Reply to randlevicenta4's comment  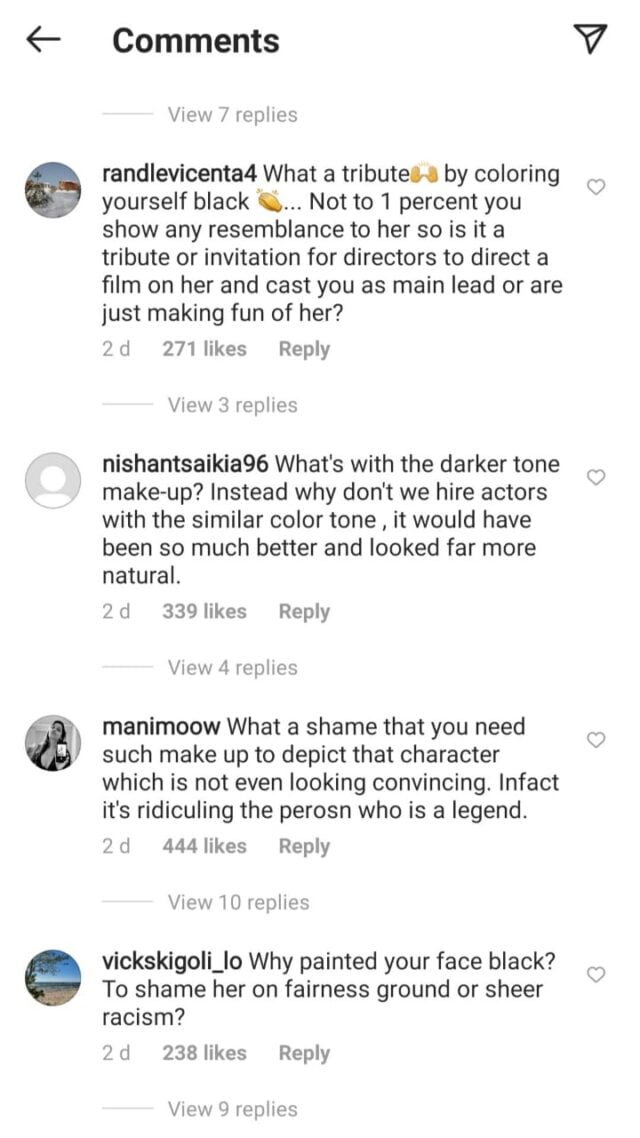tap(304, 349)
